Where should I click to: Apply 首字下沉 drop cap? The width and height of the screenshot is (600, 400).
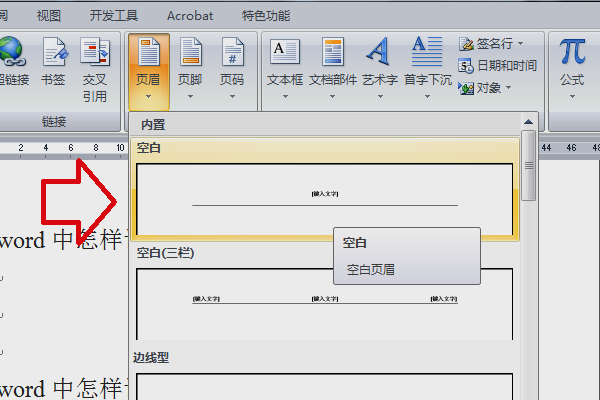click(x=427, y=51)
